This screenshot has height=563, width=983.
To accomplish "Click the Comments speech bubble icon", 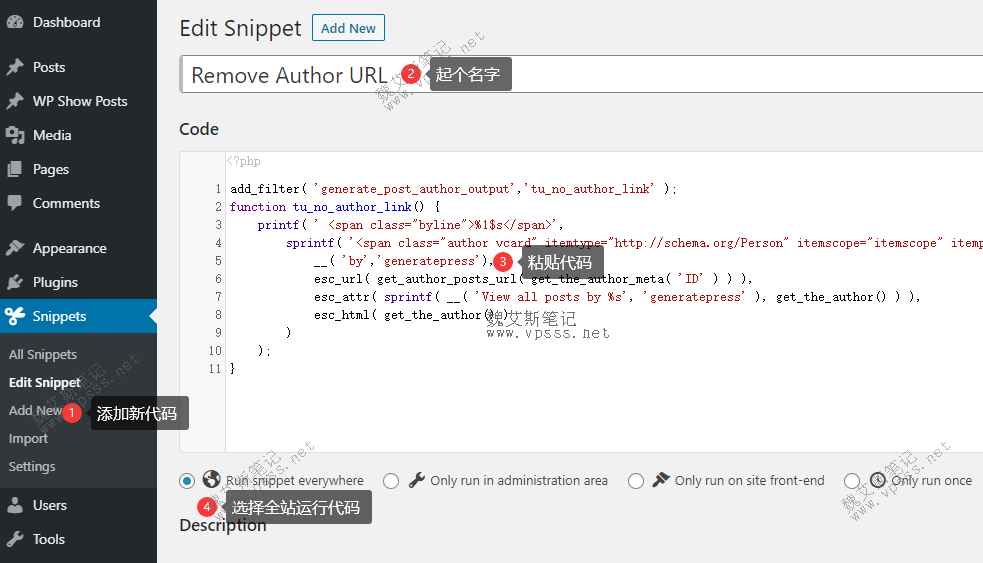I will tap(15, 203).
